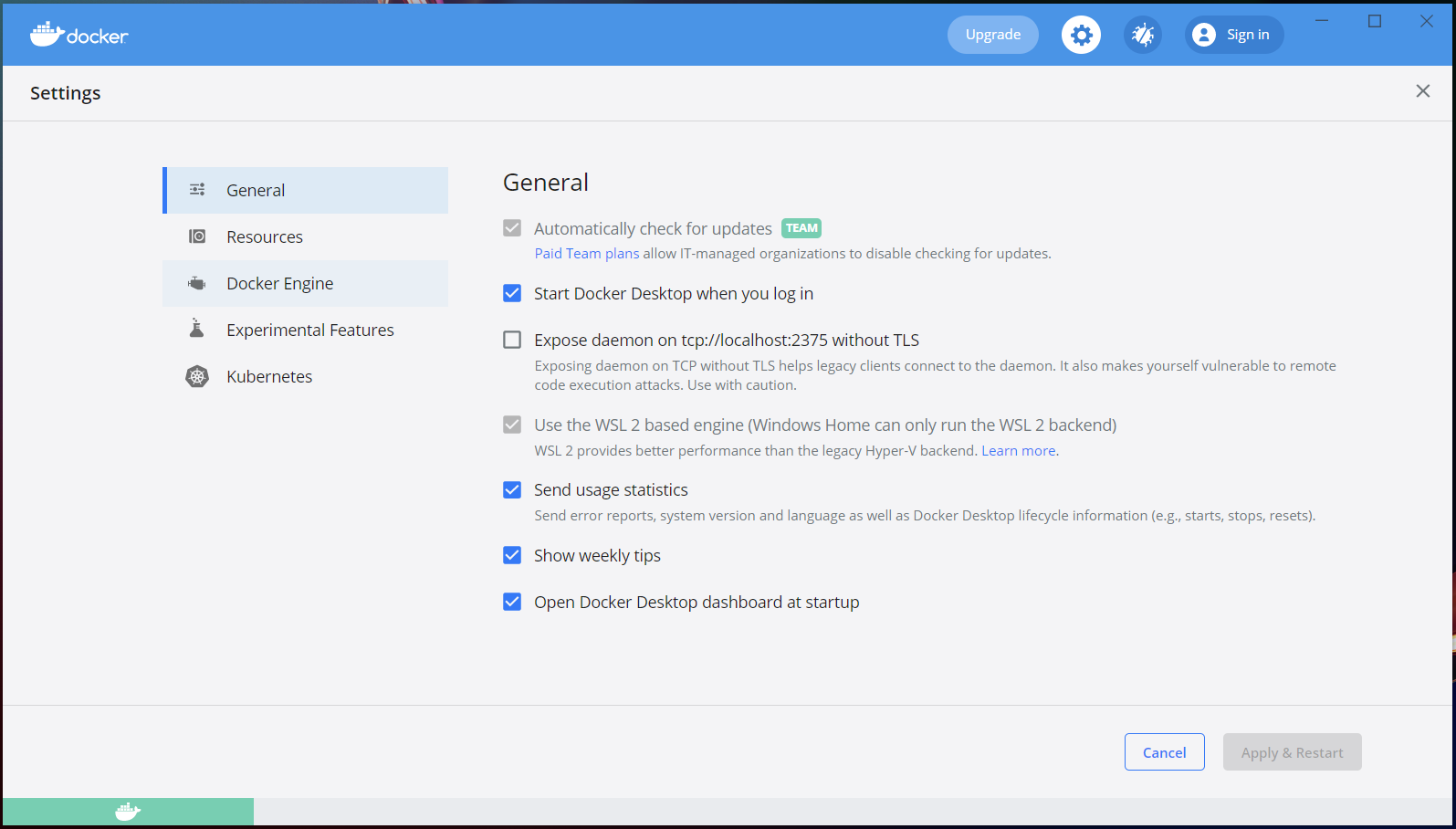1456x829 pixels.
Task: Toggle Automatically check for updates checkbox
Action: (x=512, y=228)
